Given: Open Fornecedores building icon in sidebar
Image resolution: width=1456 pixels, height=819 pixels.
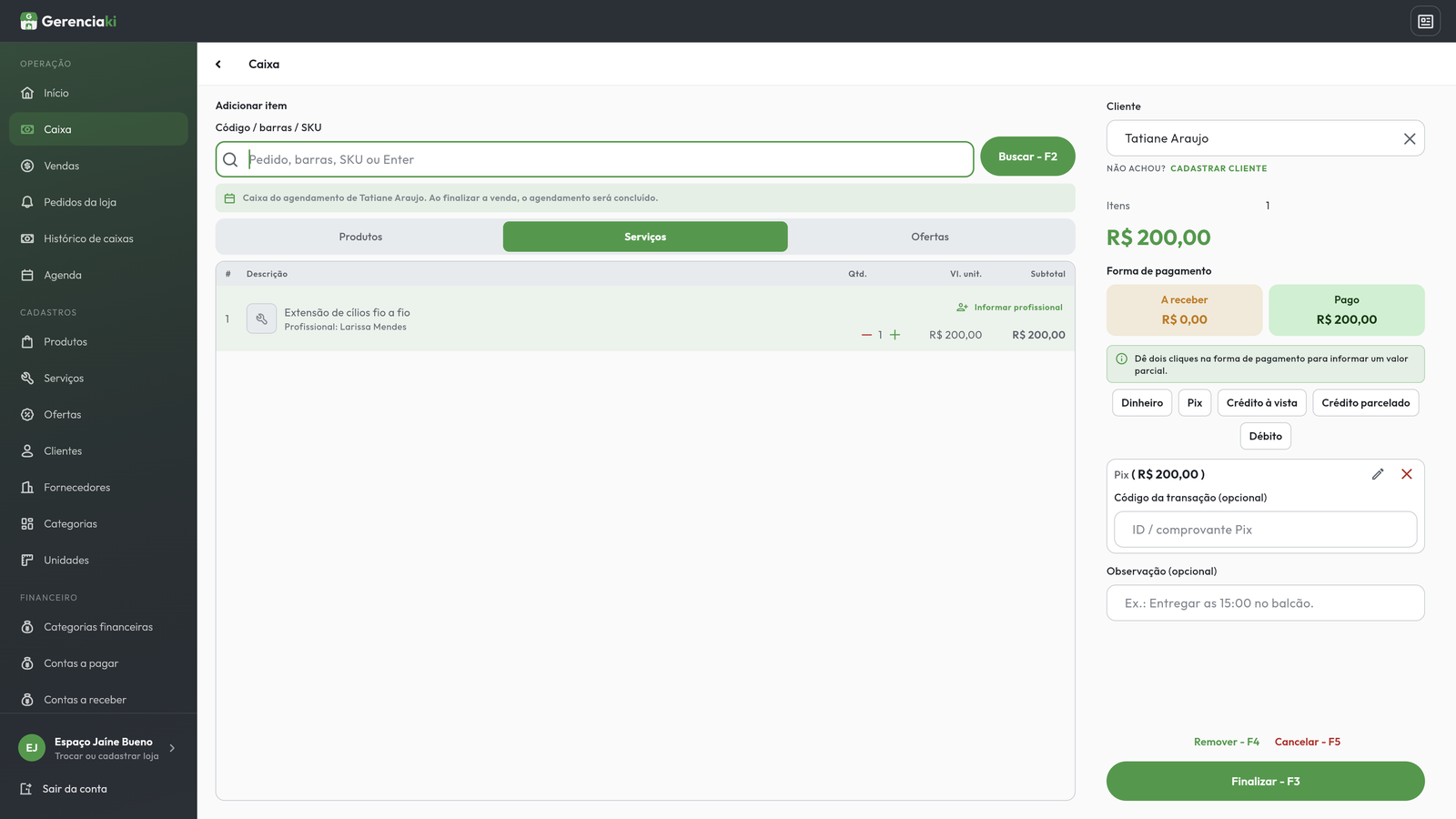Looking at the screenshot, I should (27, 487).
